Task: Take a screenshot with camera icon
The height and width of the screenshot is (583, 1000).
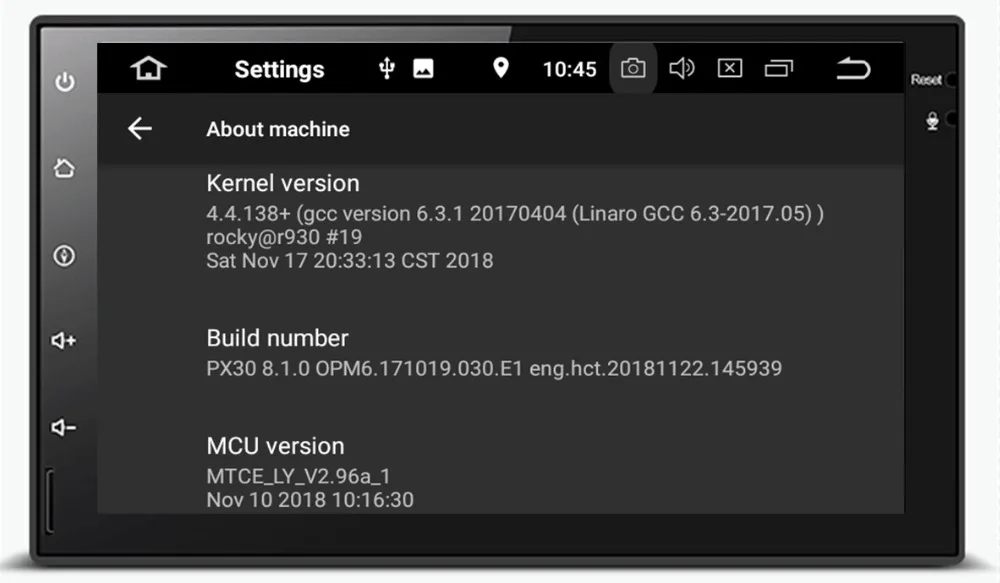Action: point(633,68)
